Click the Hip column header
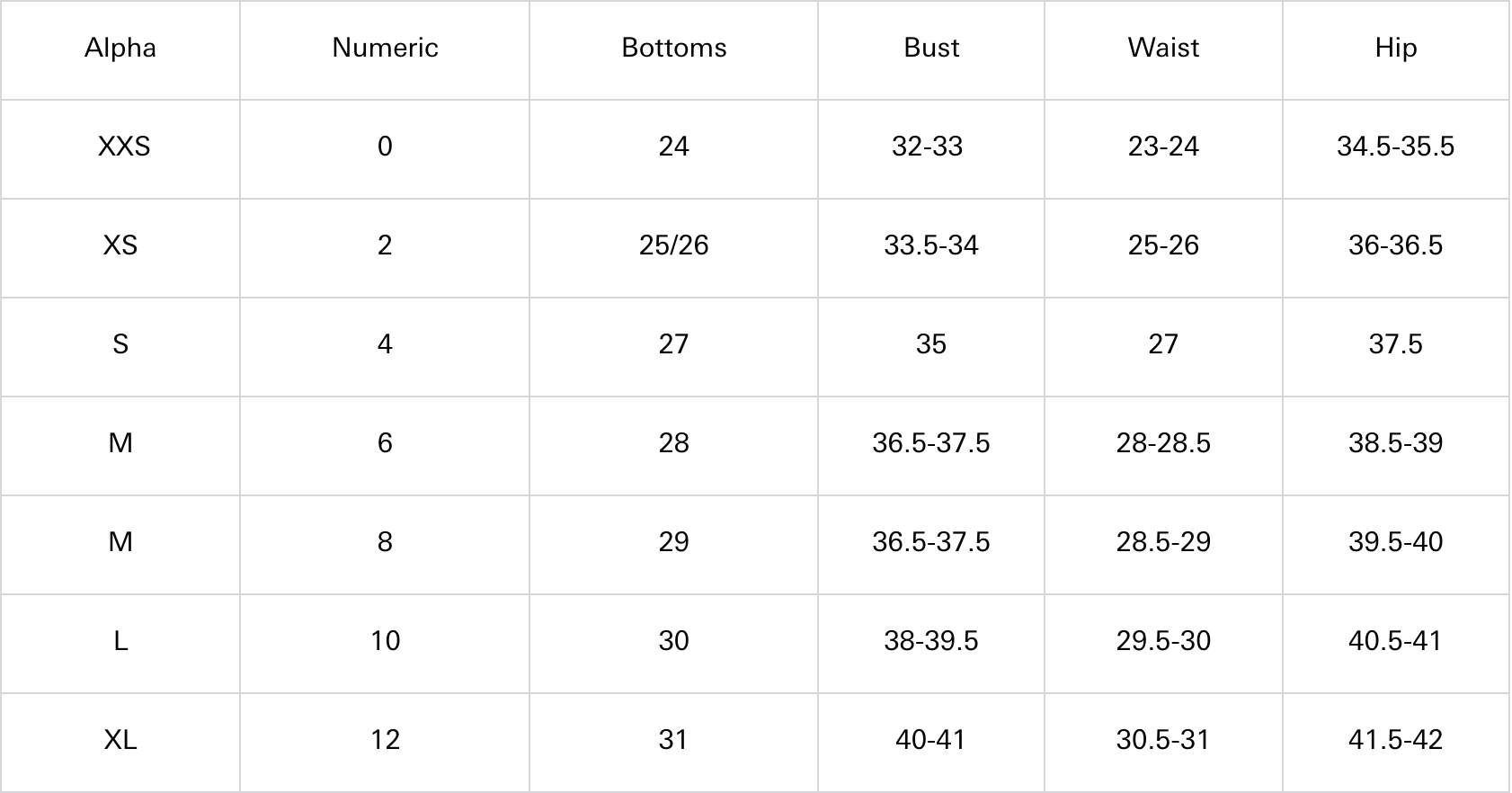1512x793 pixels. [x=1395, y=48]
